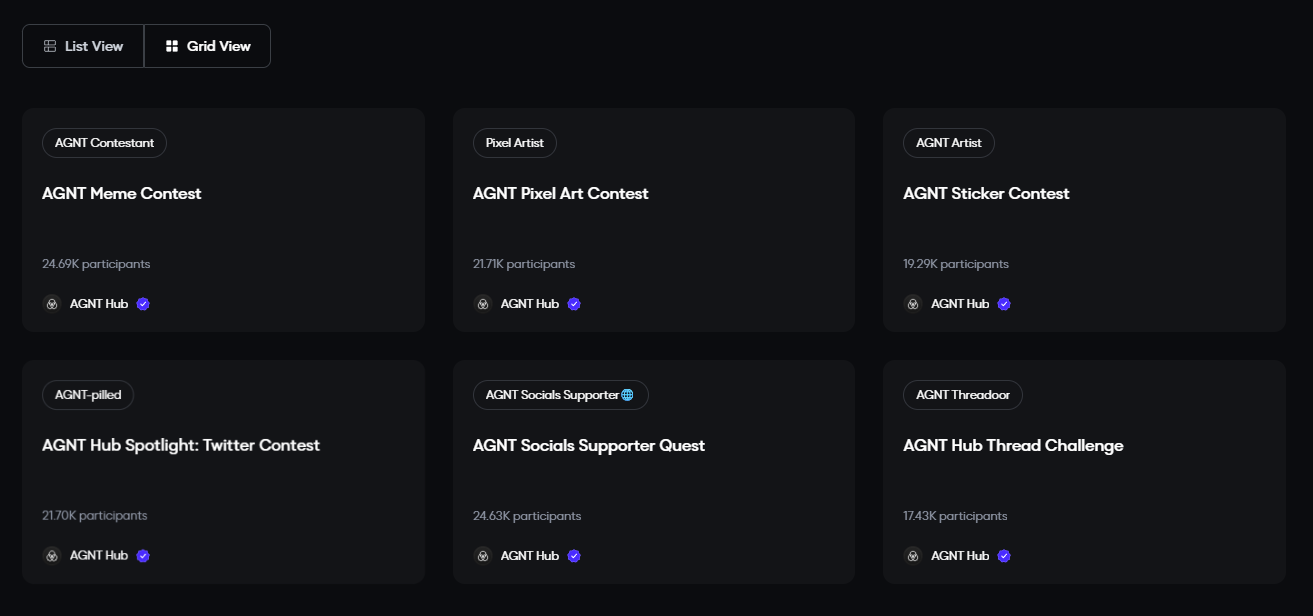Click the AGNT Hub avatar on AGNT Meme Contest

point(52,303)
